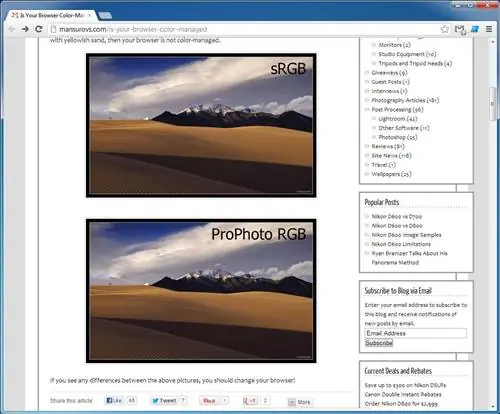
Task: Open the Interviews category link
Action: pyautogui.click(x=389, y=91)
